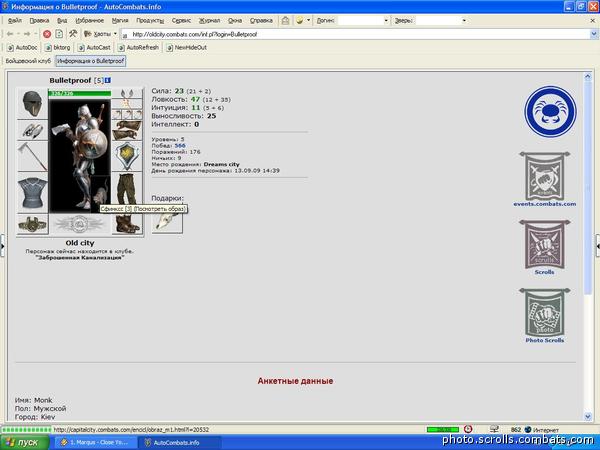Open the helmet equipment slot
This screenshot has width=600, height=450.
coord(32,104)
